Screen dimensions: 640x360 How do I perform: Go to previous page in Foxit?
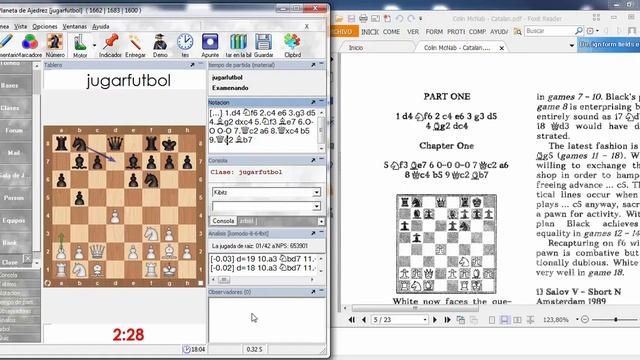click(363, 320)
